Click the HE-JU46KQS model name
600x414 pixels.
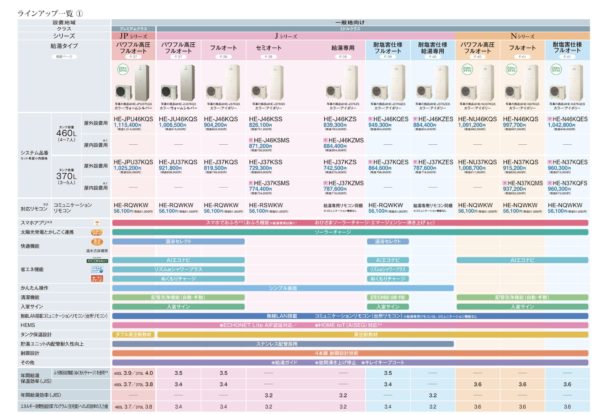point(178,119)
